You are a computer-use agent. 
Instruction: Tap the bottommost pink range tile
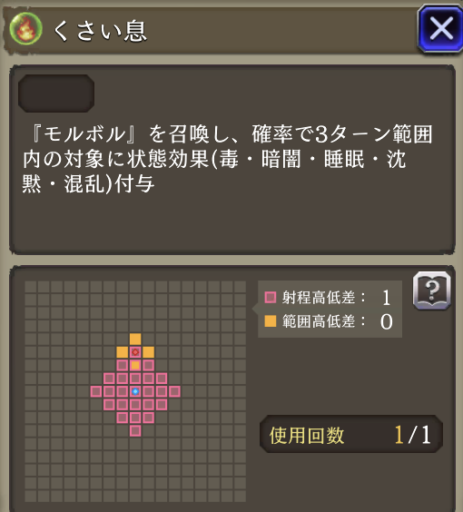tap(135, 431)
